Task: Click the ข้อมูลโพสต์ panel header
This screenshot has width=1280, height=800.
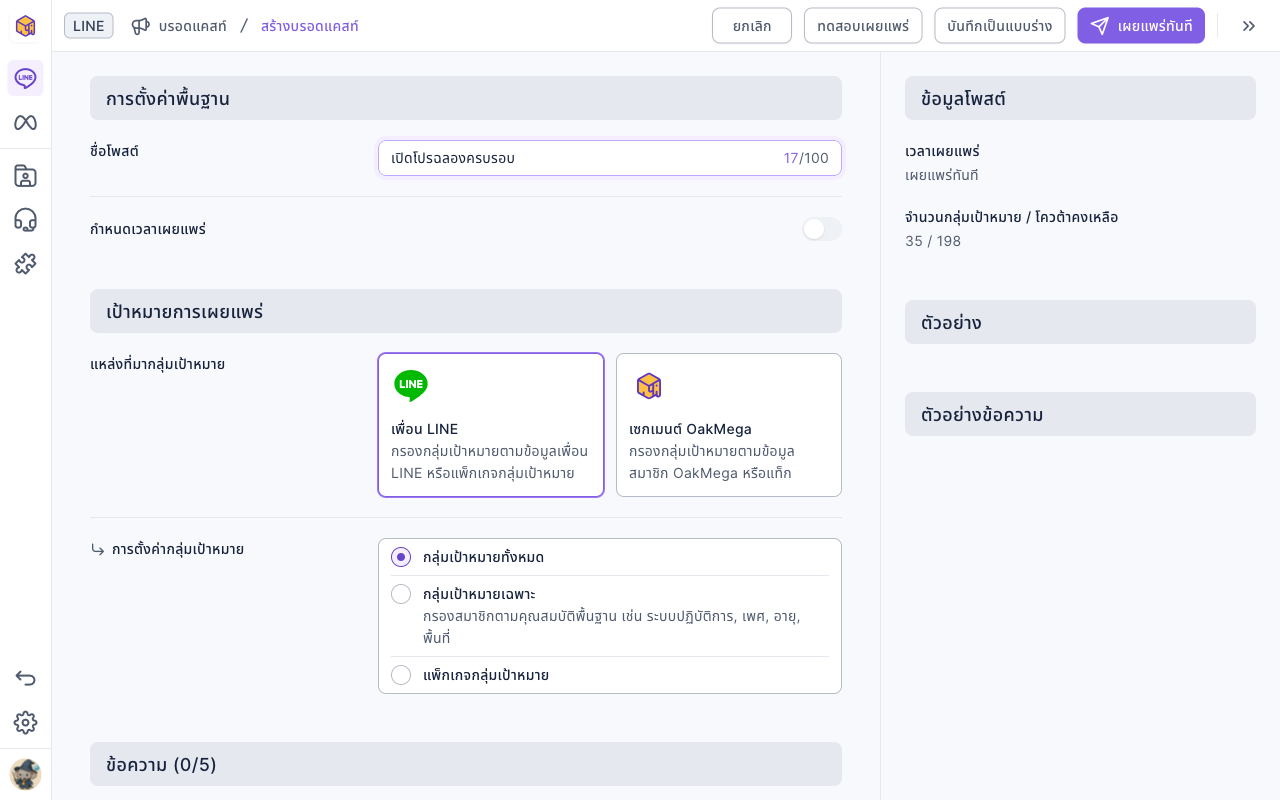Action: coord(1080,98)
